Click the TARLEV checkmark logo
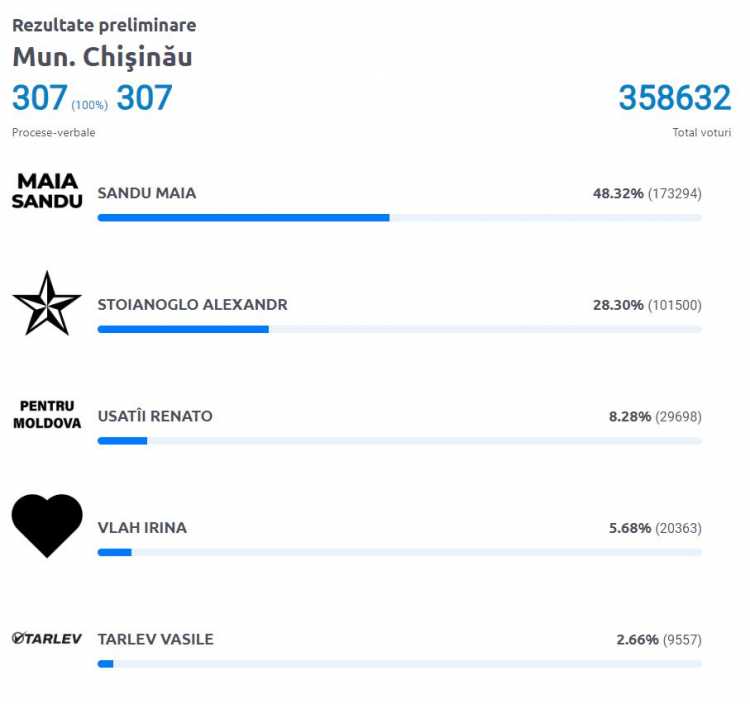 click(x=47, y=638)
